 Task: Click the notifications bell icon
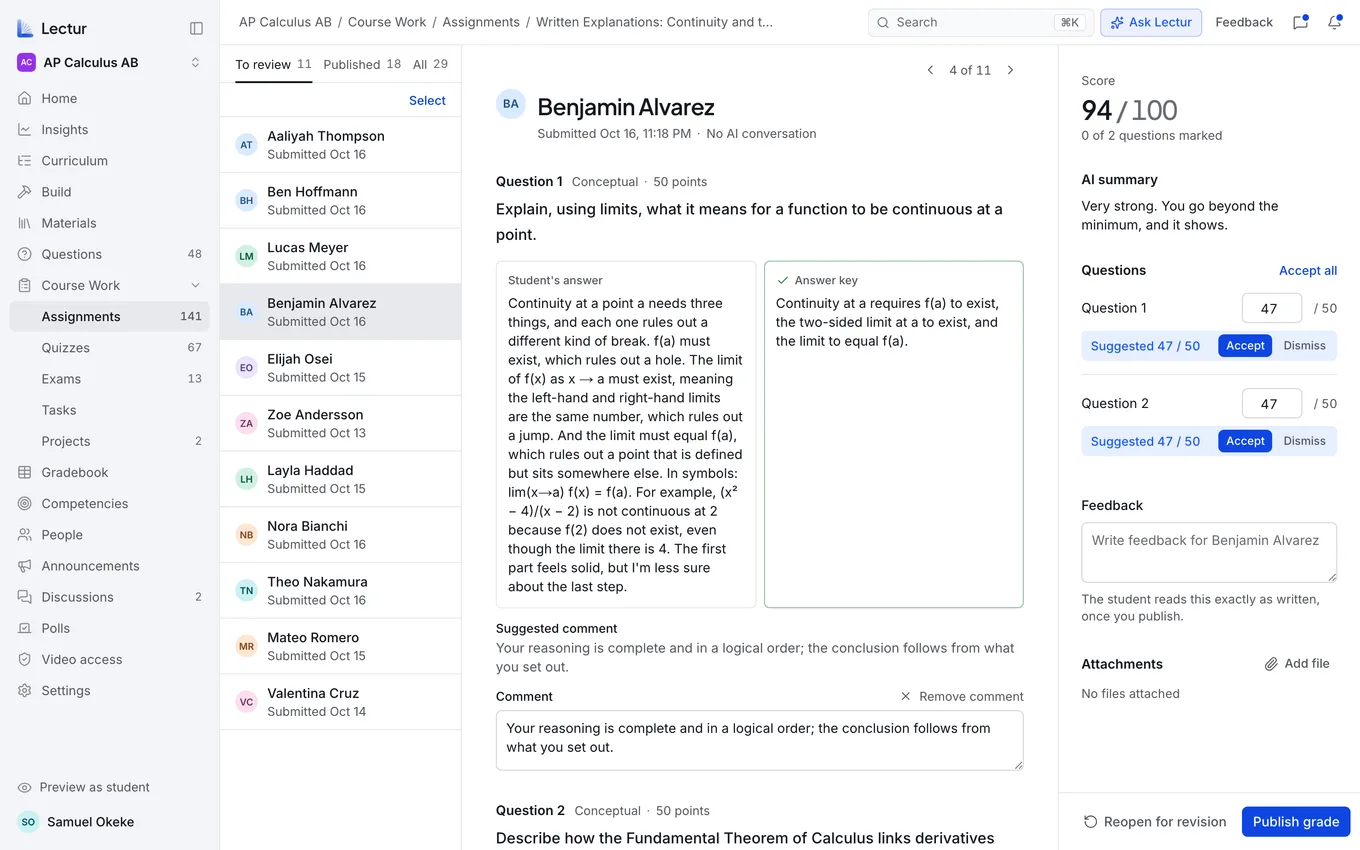tap(1334, 22)
